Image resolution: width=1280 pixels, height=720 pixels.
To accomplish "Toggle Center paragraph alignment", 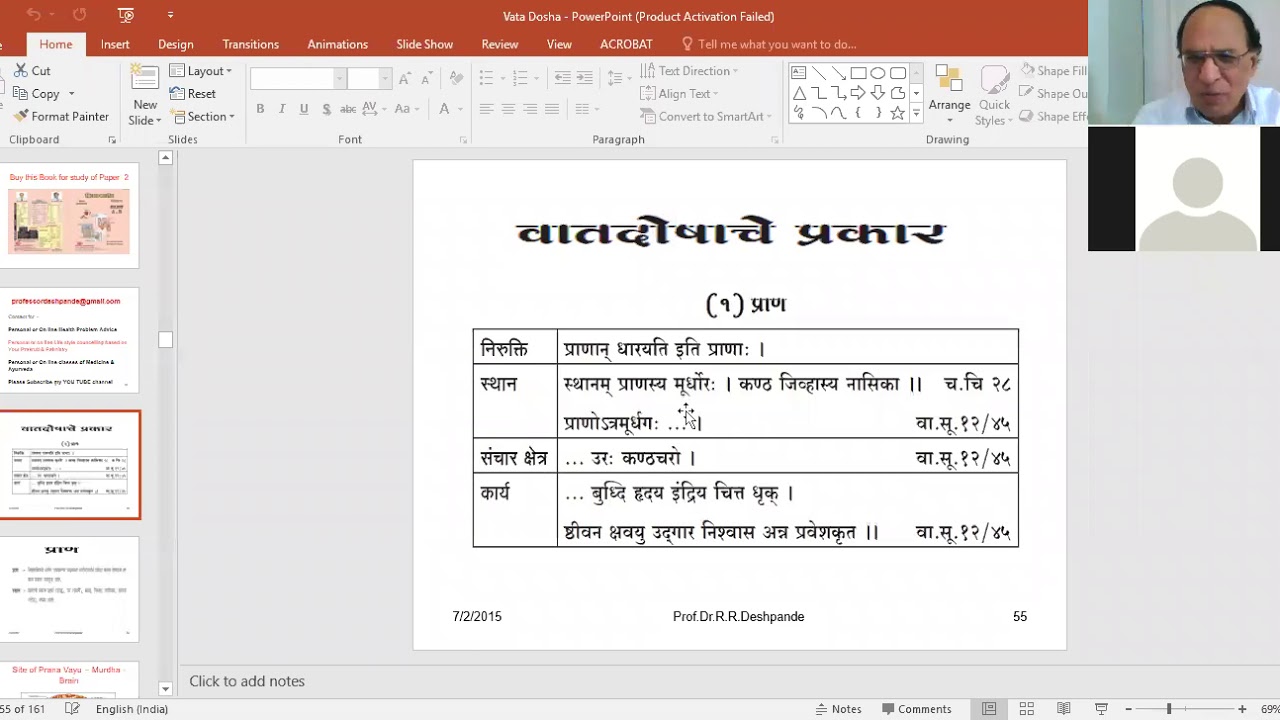I will pos(508,109).
